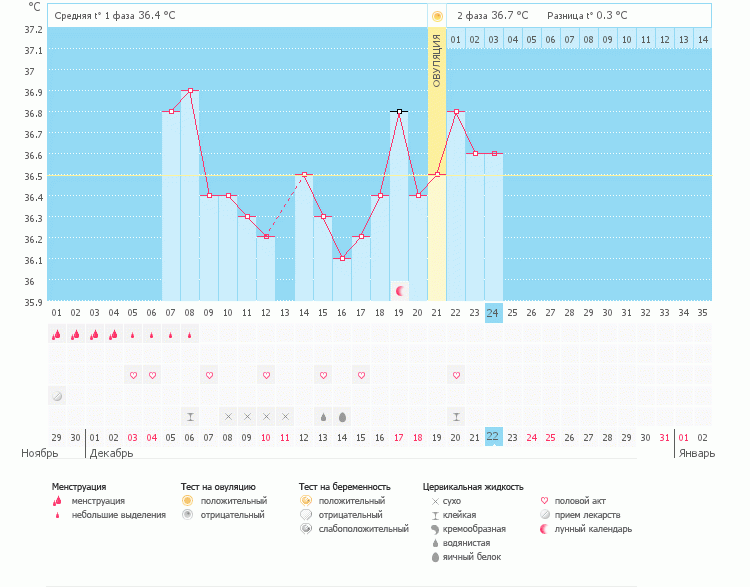Screen dimensions: 750x587
Task: Click the watery fluid drop on cycle day 15
Action: (323, 416)
